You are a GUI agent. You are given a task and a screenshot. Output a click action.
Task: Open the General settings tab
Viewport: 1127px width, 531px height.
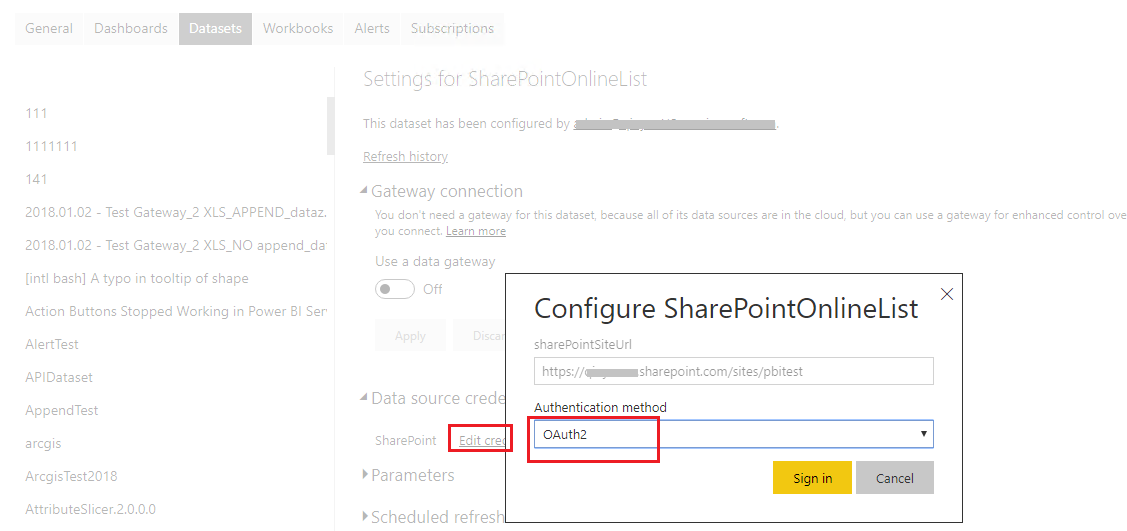[x=49, y=29]
